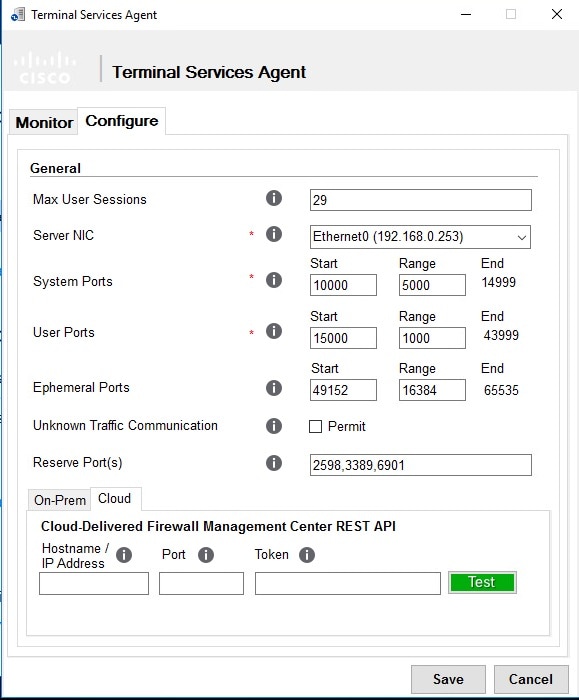
Task: Switch to the On-Prem tab
Action: (60, 500)
